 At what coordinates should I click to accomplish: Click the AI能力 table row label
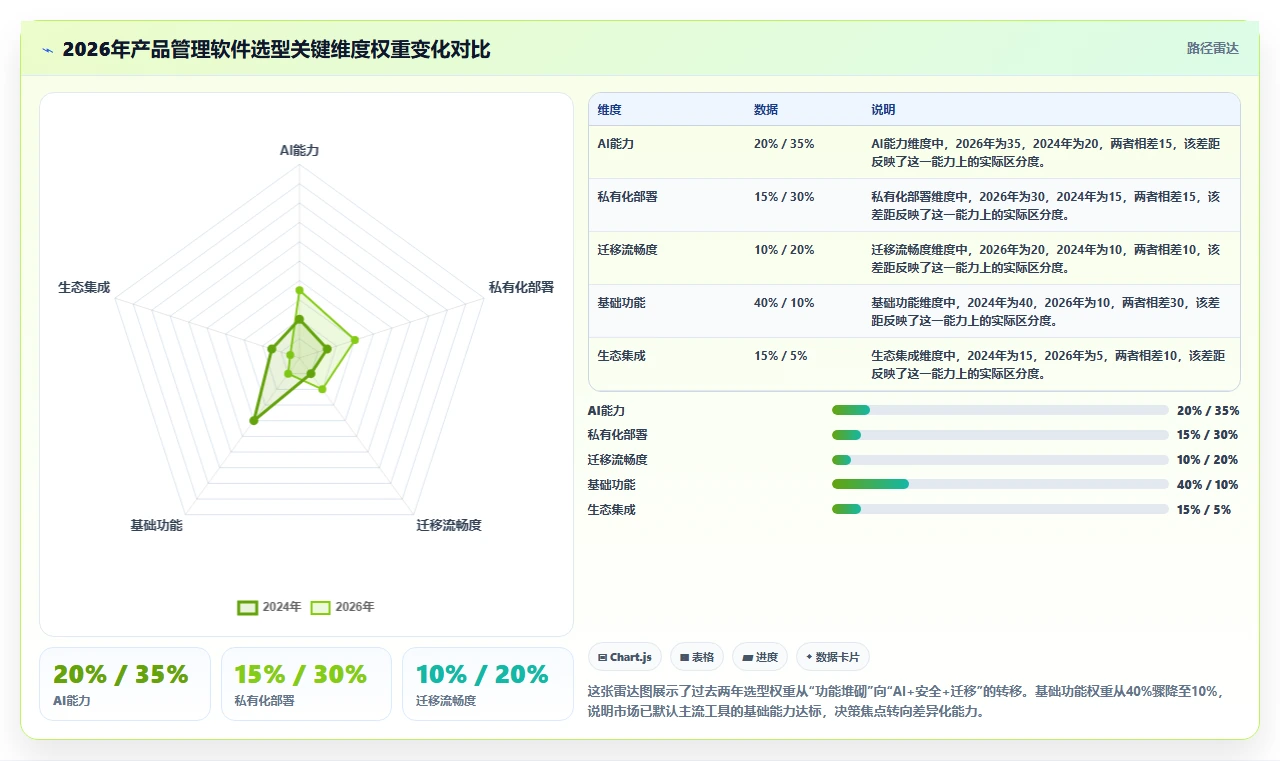pos(616,144)
